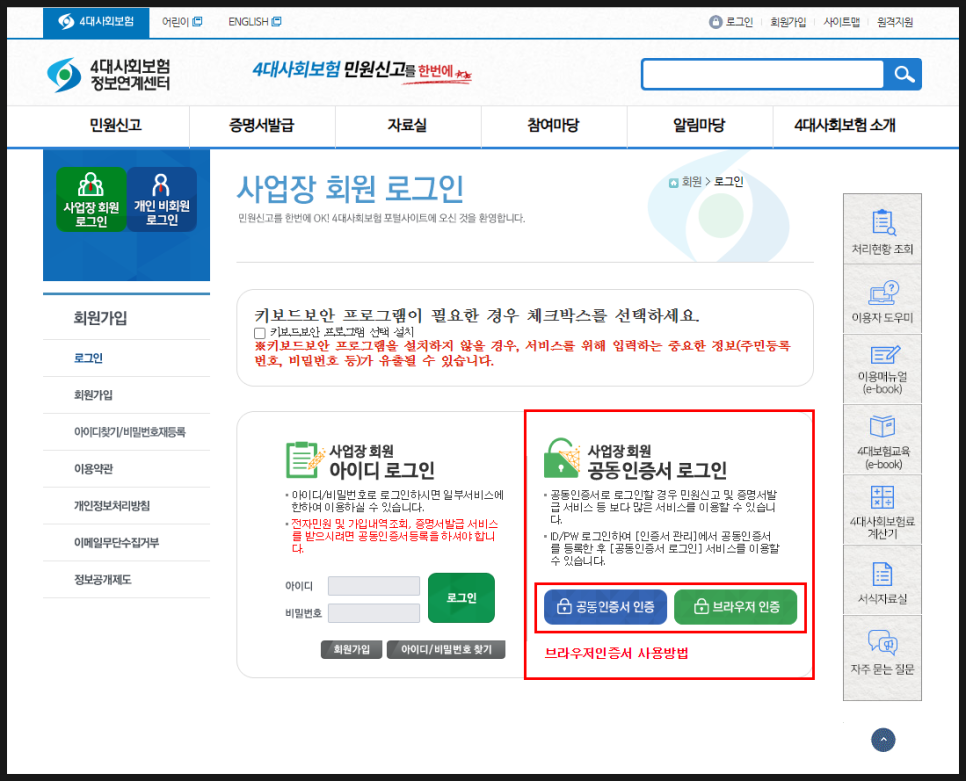Click the gray 회원가입 button under login
Screen dimensions: 966x781
[x=351, y=649]
